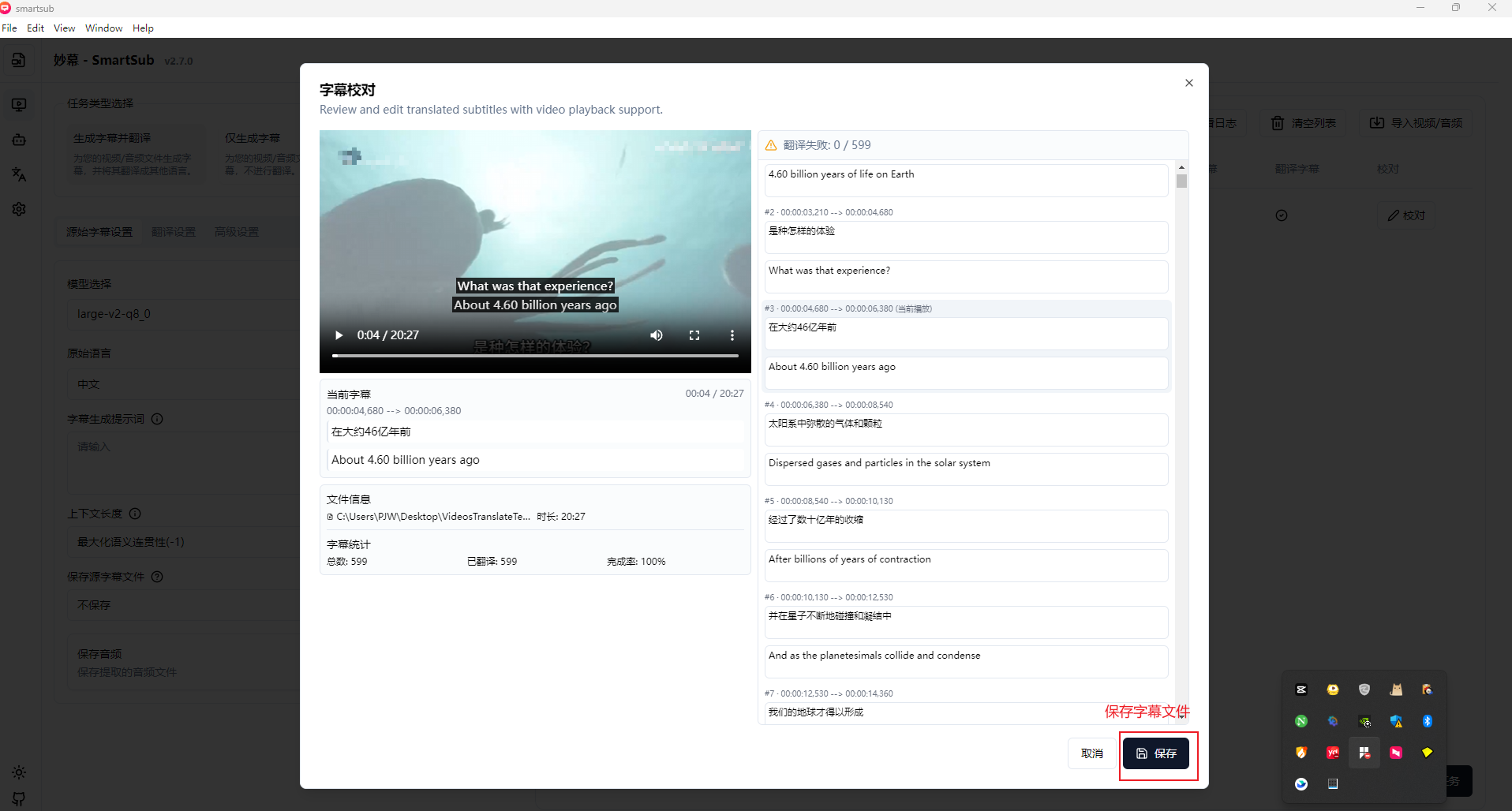This screenshot has height=811, width=1512.
Task: Select subtitle #4 timestamp row
Action: [x=829, y=405]
